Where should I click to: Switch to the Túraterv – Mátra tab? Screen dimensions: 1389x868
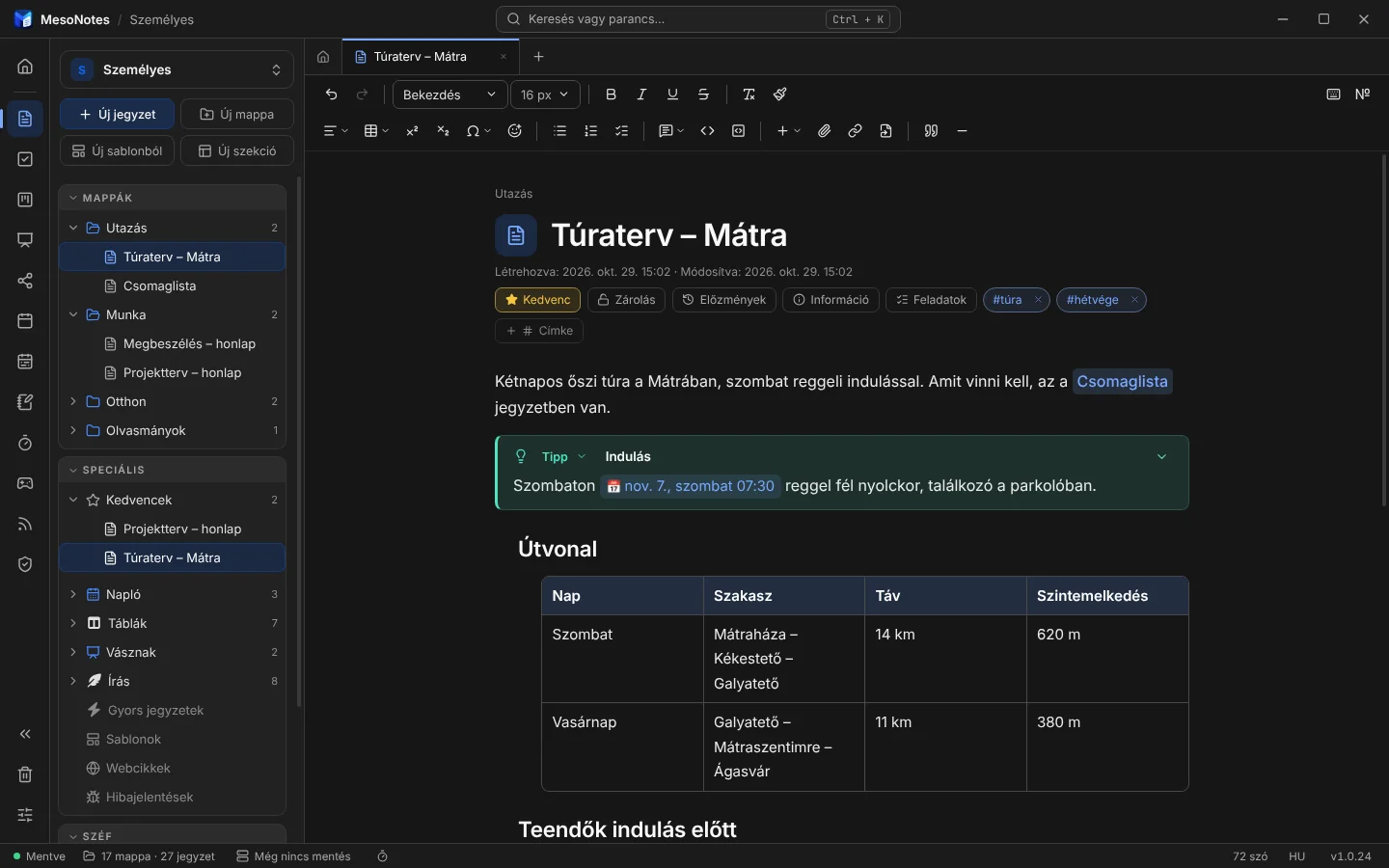coord(431,57)
